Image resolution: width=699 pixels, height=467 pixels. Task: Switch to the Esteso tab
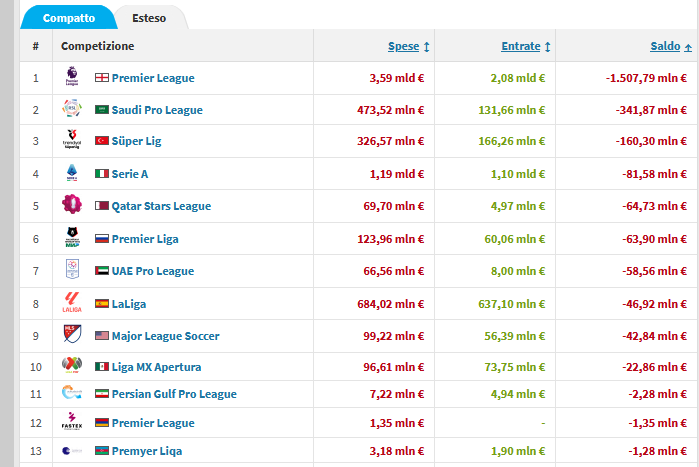click(x=149, y=18)
